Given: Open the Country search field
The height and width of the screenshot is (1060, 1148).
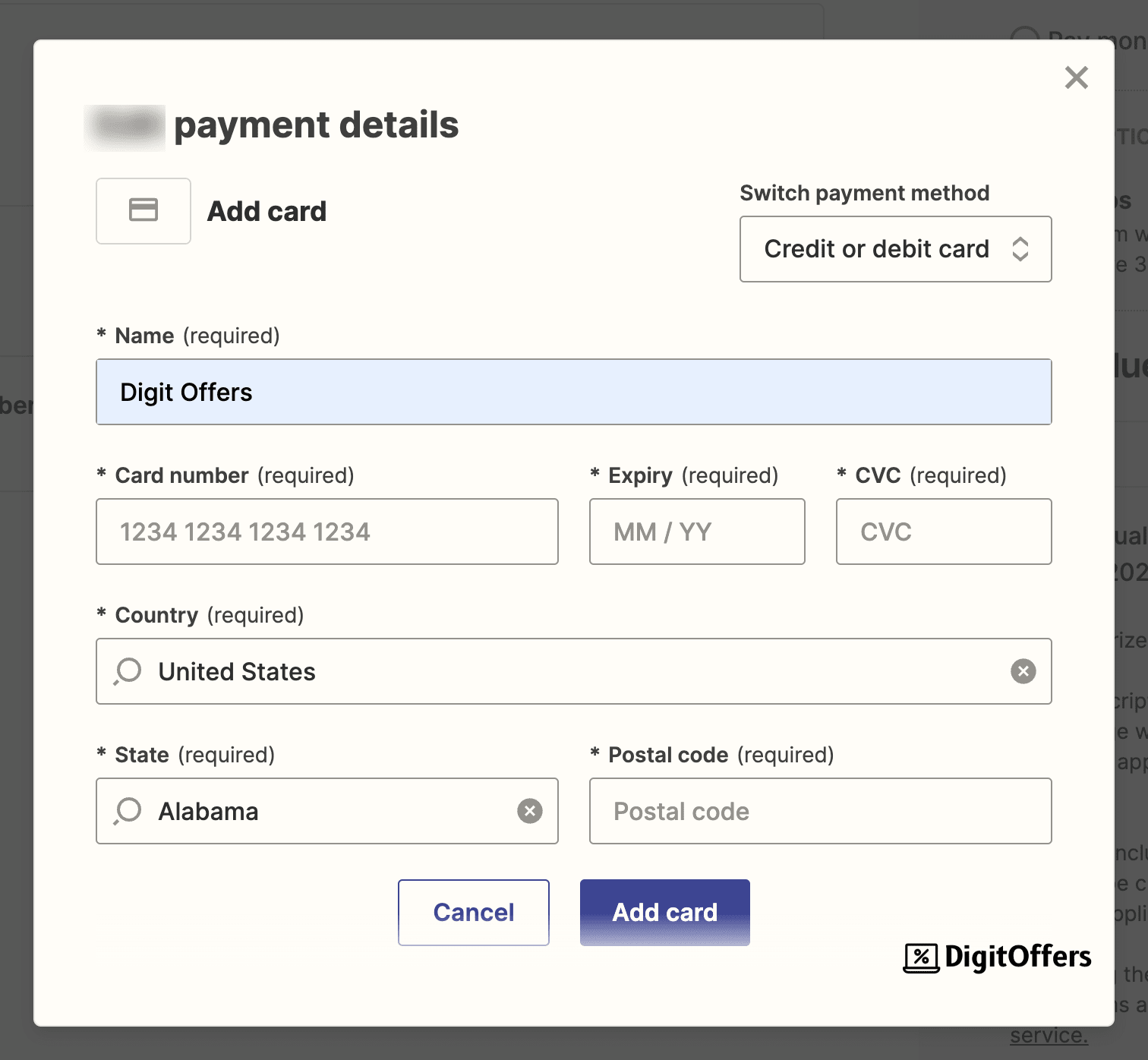Looking at the screenshot, I should 573,671.
